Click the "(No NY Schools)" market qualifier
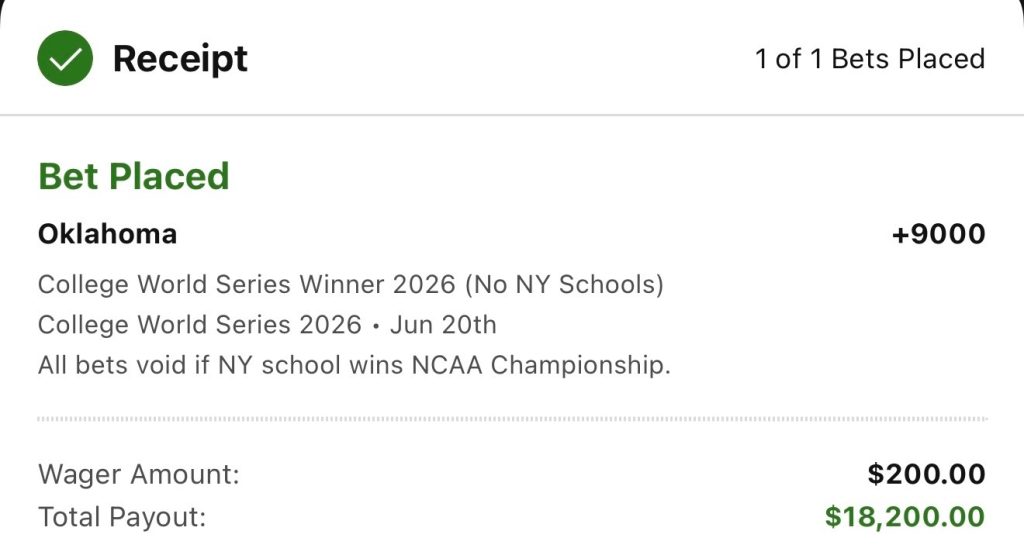The image size is (1024, 555). (563, 285)
